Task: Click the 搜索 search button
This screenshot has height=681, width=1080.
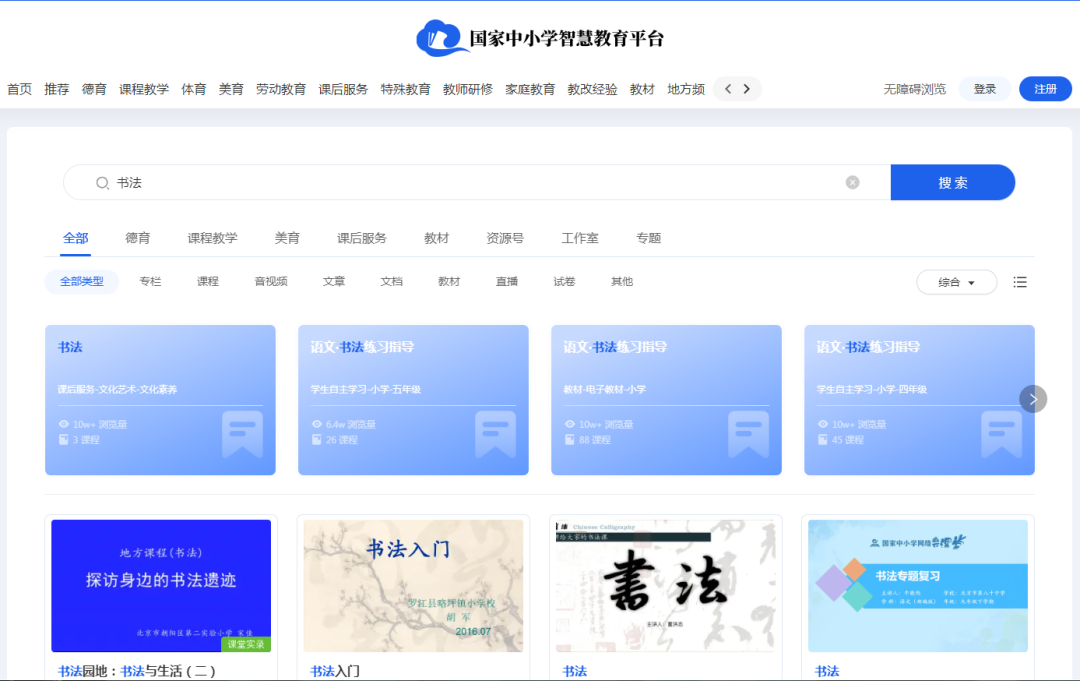Action: [x=952, y=182]
